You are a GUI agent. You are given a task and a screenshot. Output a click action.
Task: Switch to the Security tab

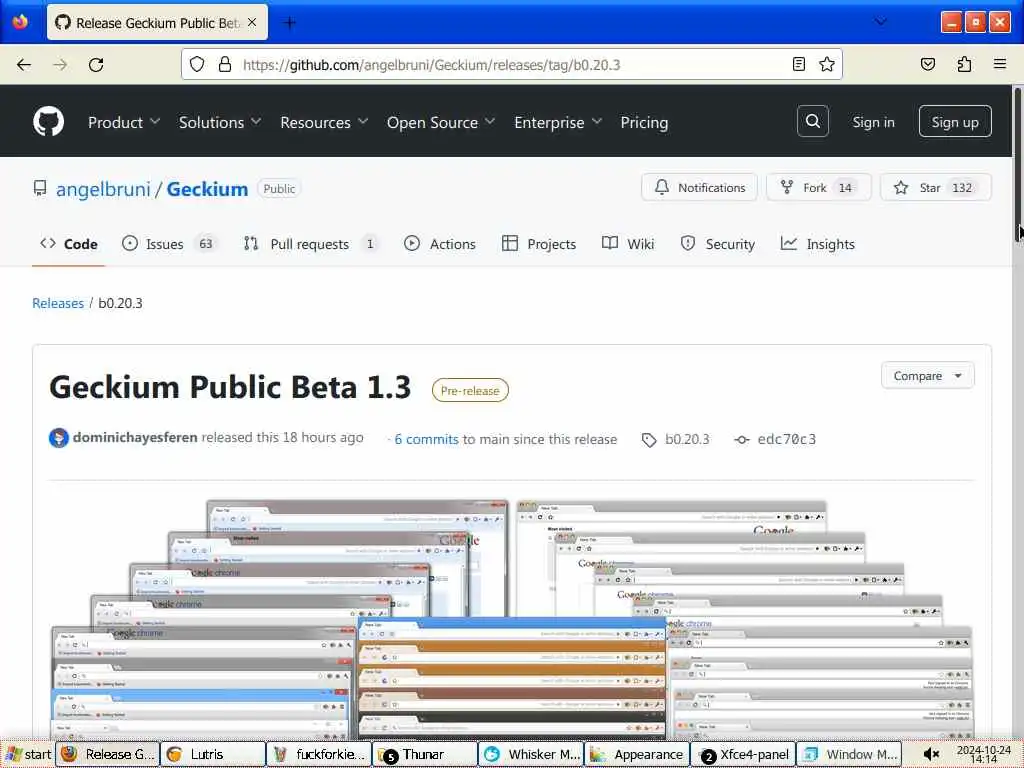pyautogui.click(x=717, y=244)
